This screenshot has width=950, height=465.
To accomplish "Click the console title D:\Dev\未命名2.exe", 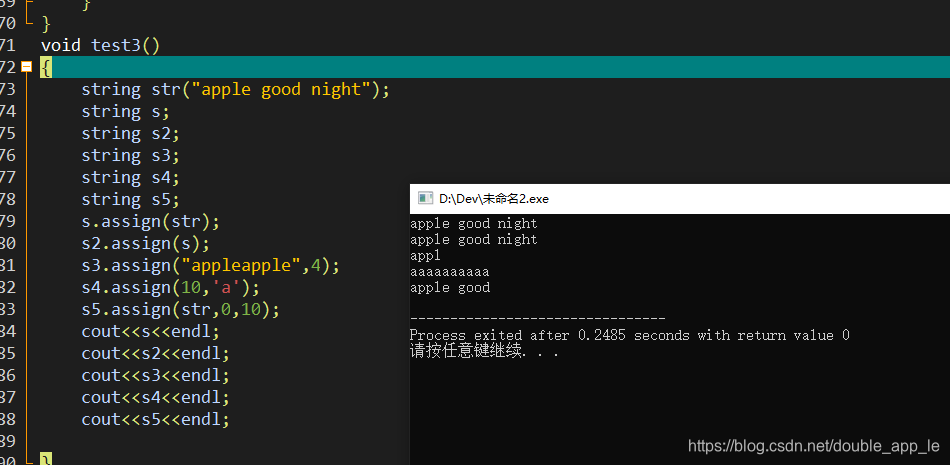I will coord(494,199).
